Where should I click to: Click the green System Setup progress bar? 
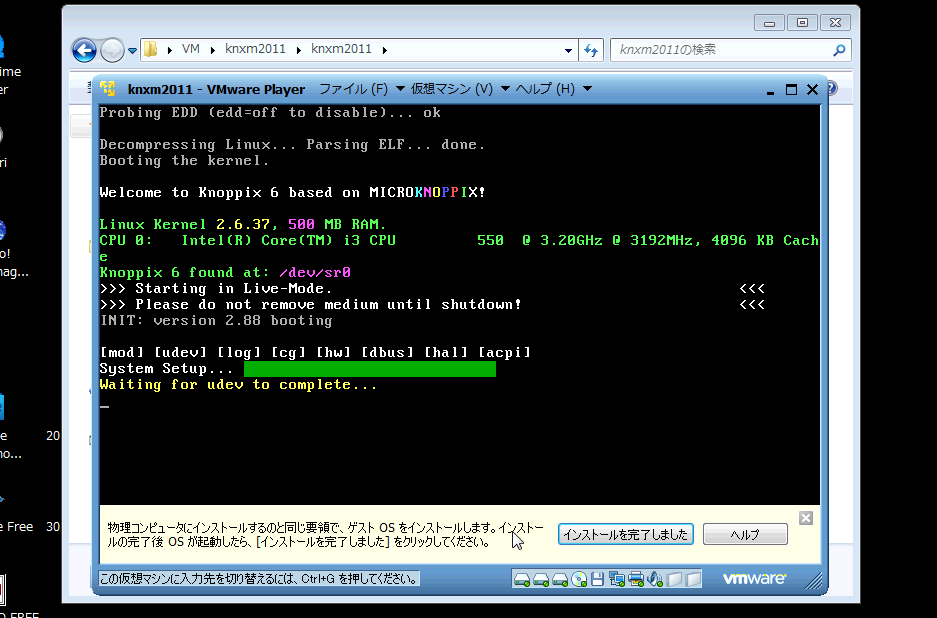click(x=370, y=369)
